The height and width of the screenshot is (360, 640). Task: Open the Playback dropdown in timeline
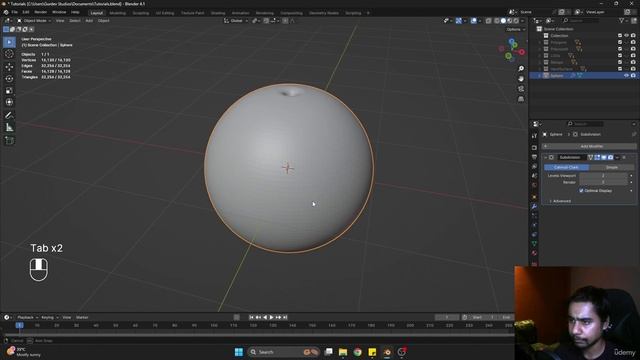click(x=27, y=317)
